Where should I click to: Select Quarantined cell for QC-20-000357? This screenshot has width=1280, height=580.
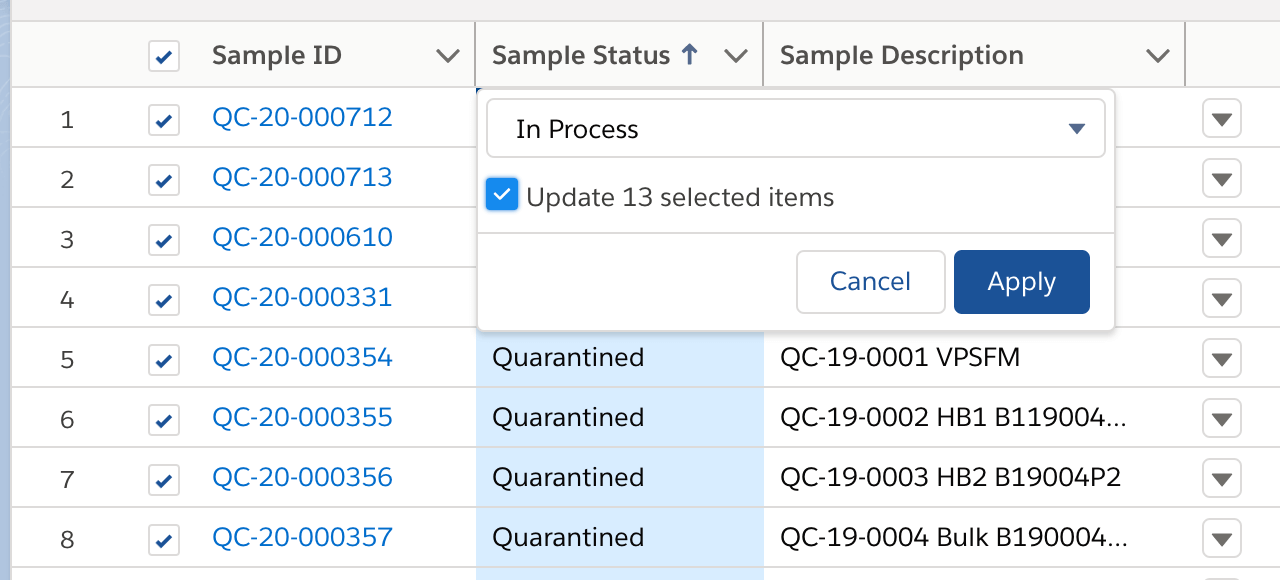tap(620, 538)
